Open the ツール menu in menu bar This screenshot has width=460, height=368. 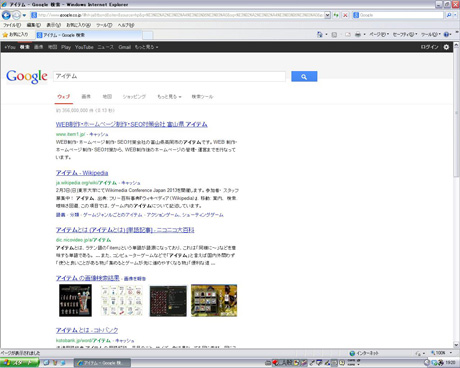[104, 25]
